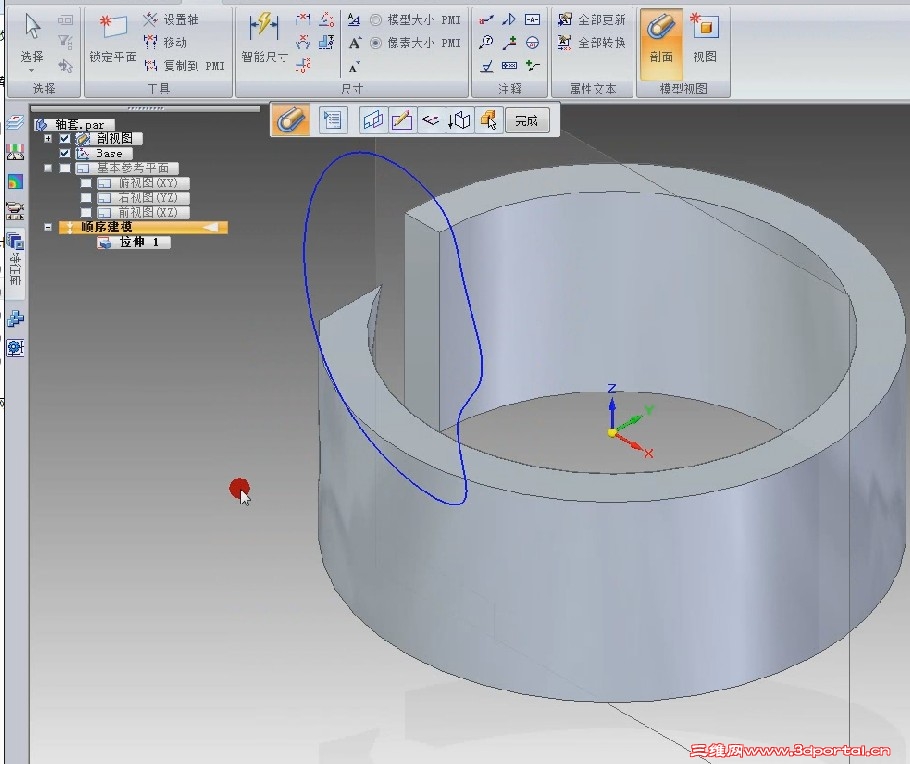Click the weld symbol icon
Viewport: 910px width, 764px height.
click(x=509, y=19)
